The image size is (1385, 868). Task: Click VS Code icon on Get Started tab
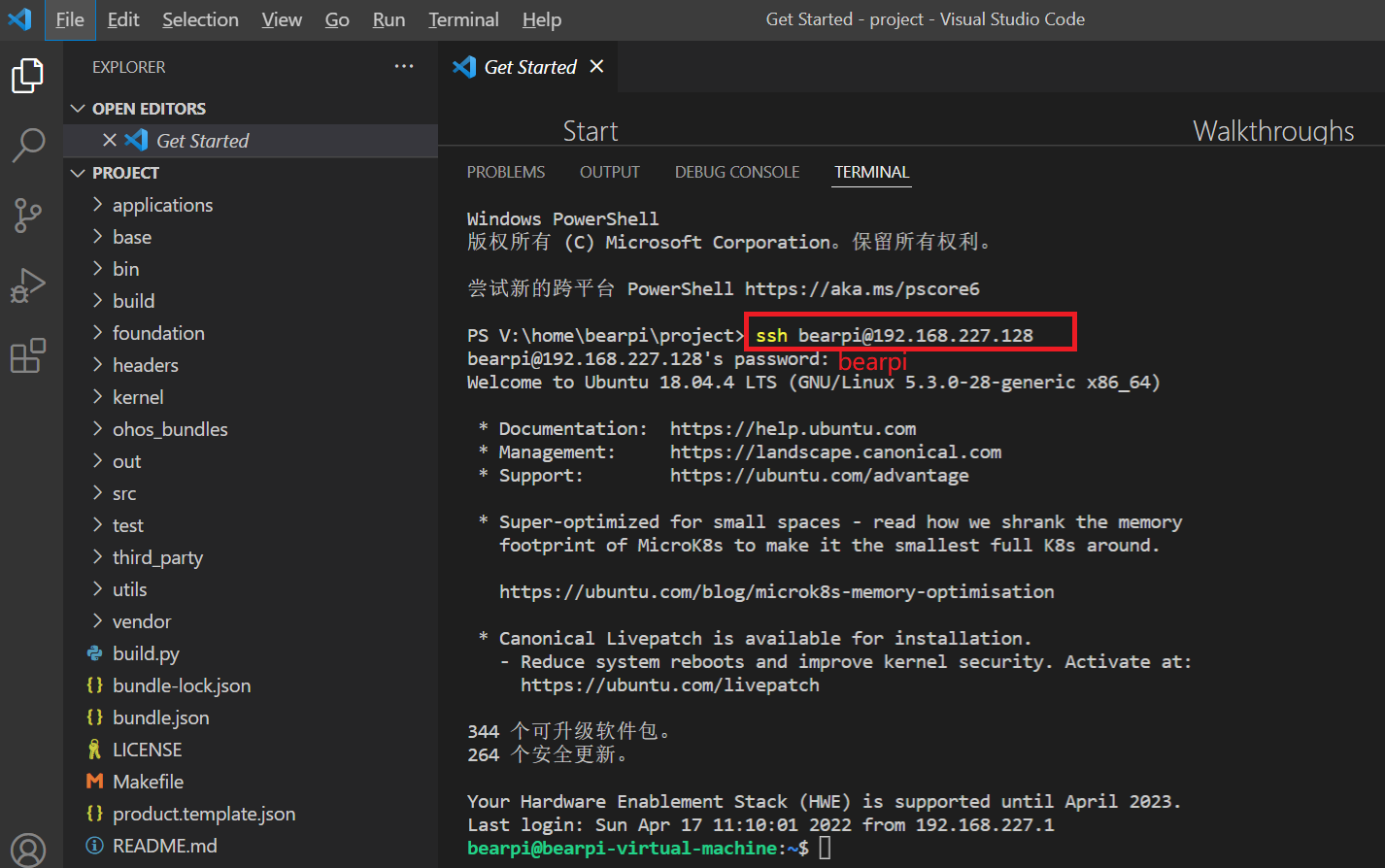[464, 66]
